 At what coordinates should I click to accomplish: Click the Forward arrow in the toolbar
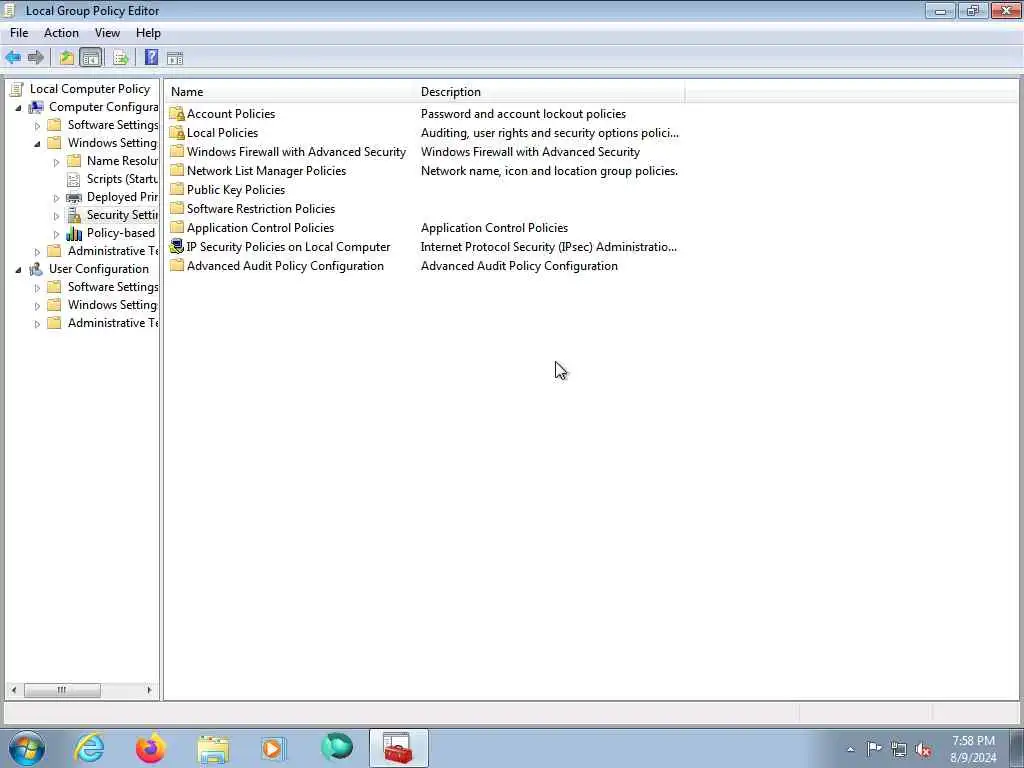pos(36,57)
